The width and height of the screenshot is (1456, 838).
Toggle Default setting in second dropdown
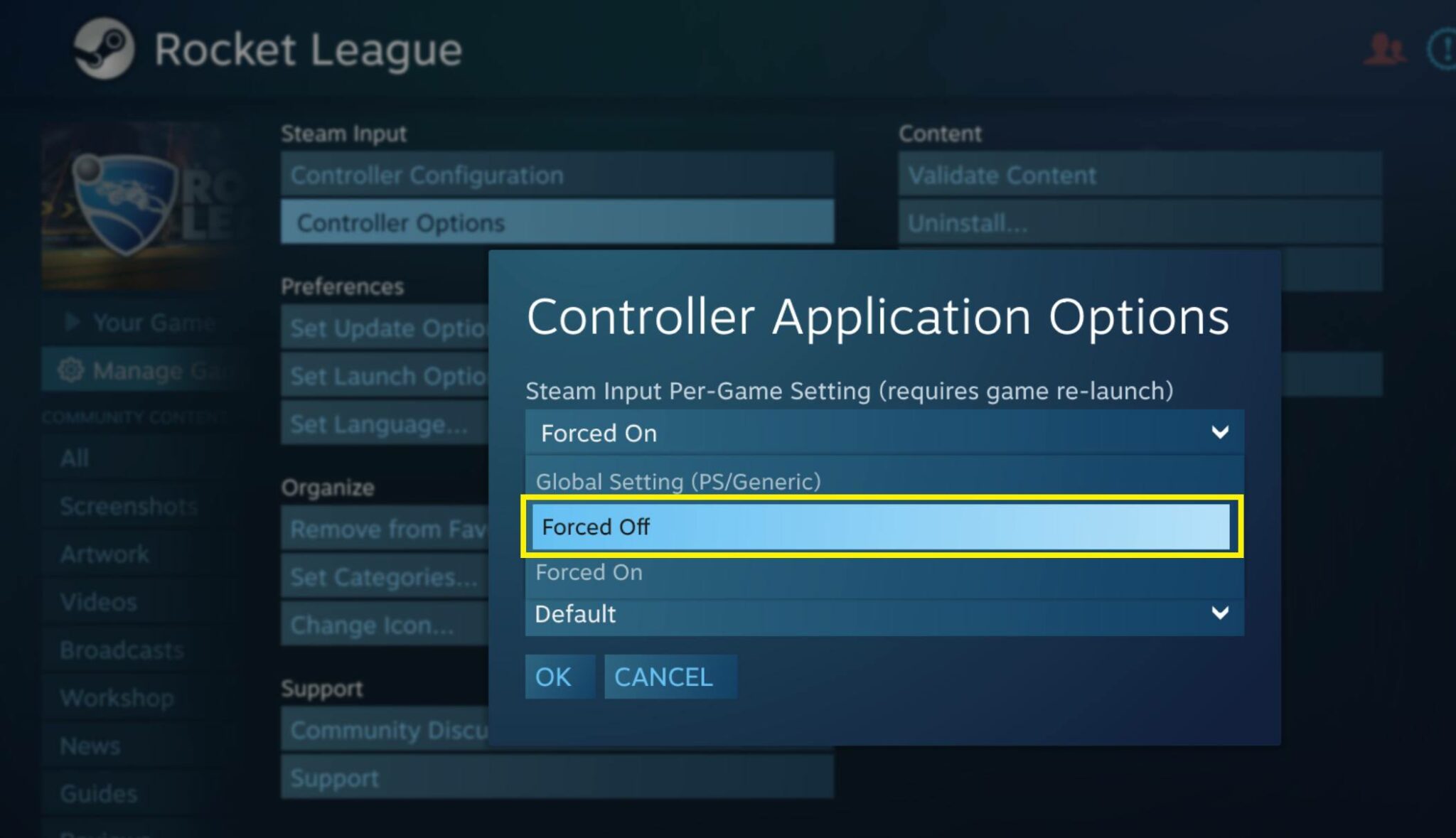(x=883, y=613)
